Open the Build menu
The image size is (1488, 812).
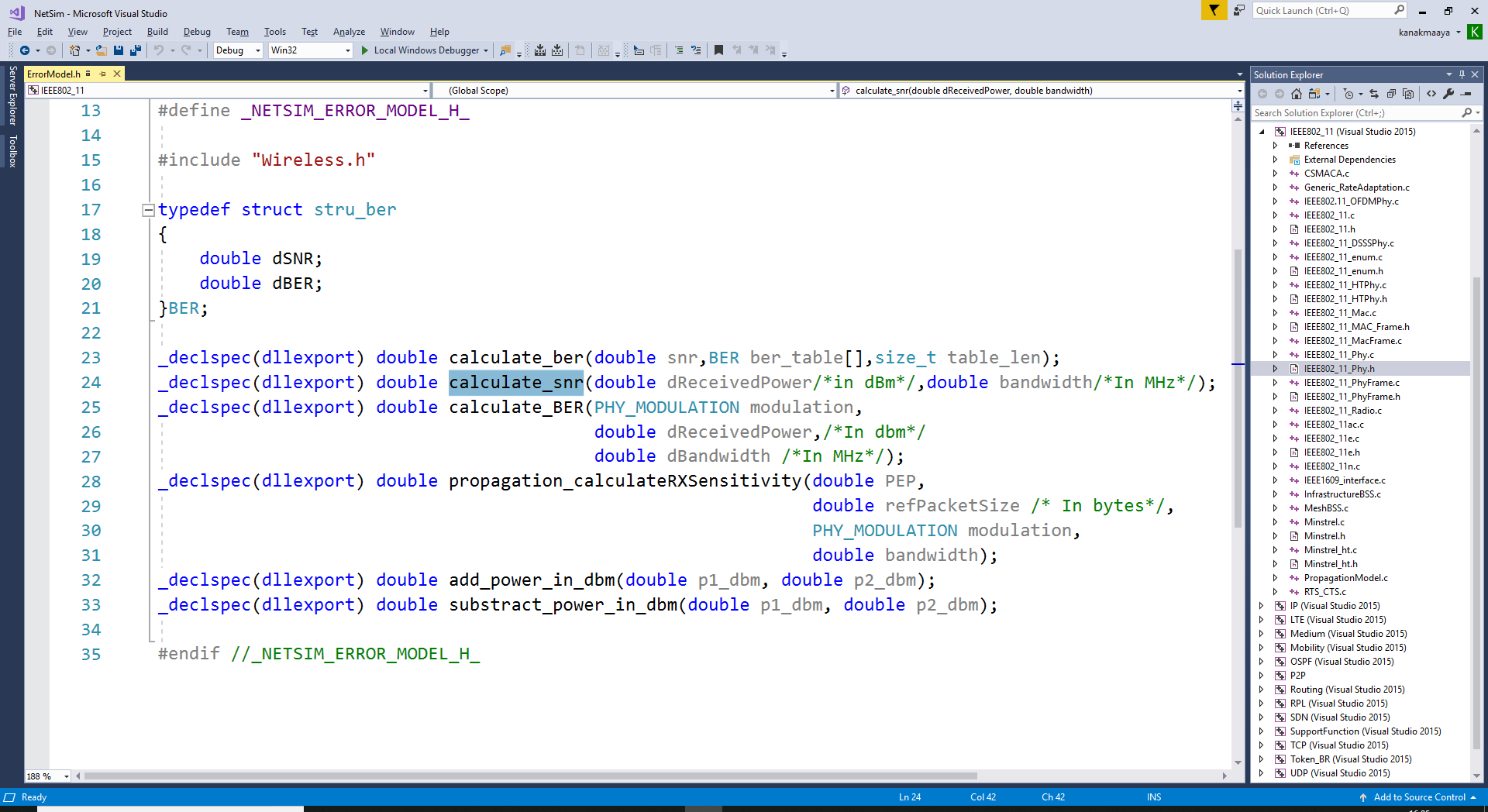(157, 32)
